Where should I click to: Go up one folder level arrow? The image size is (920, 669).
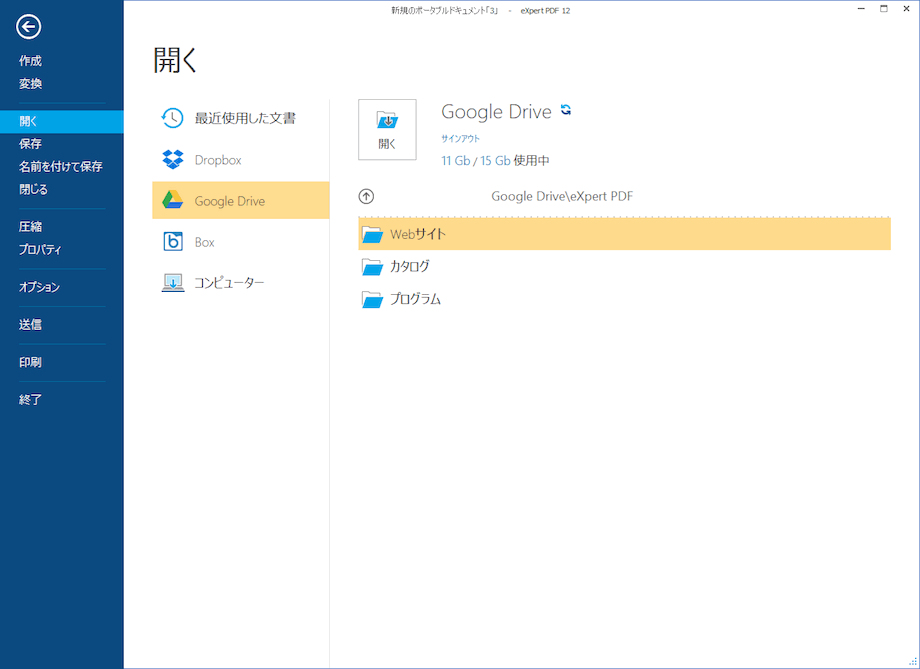[x=366, y=197]
